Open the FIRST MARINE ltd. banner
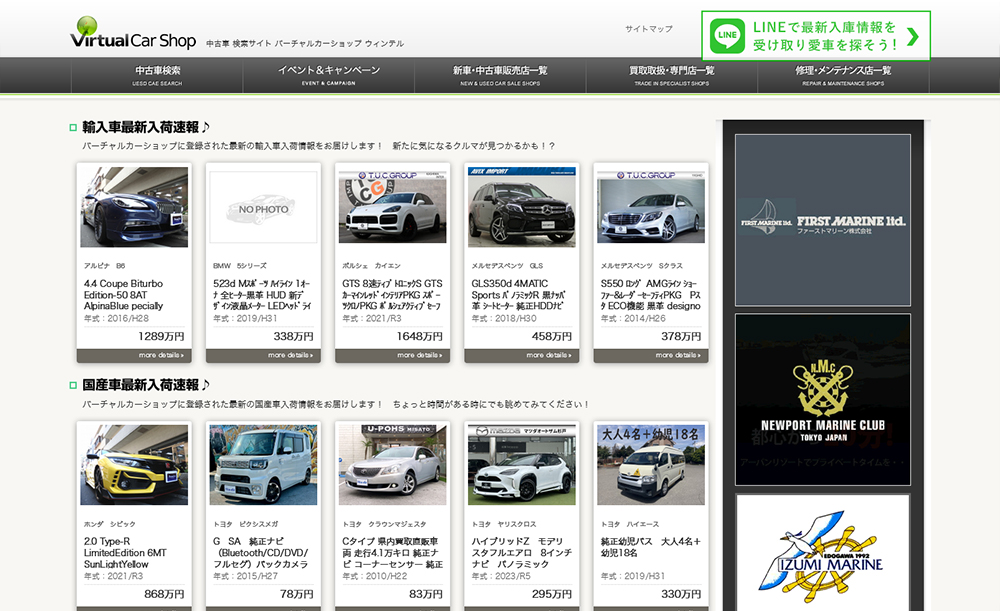Screen dimensions: 1000x611 pos(823,220)
